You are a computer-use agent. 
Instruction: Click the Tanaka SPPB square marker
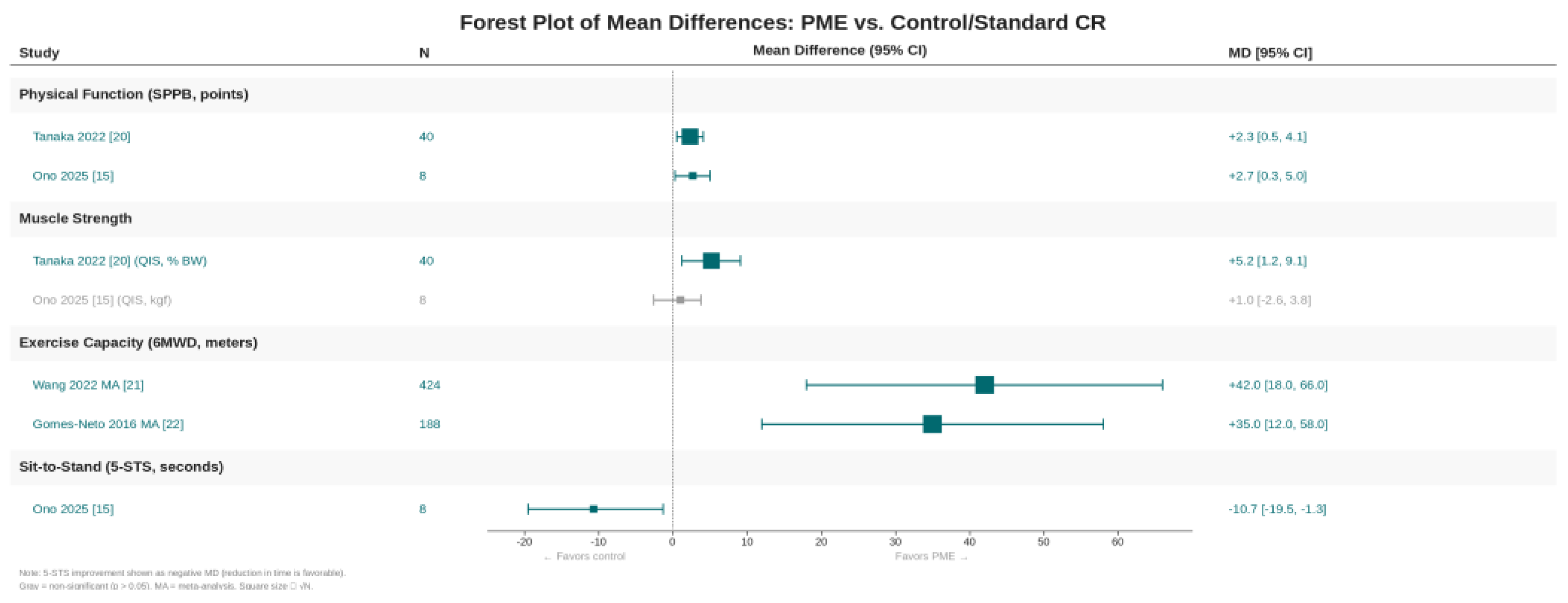point(690,136)
